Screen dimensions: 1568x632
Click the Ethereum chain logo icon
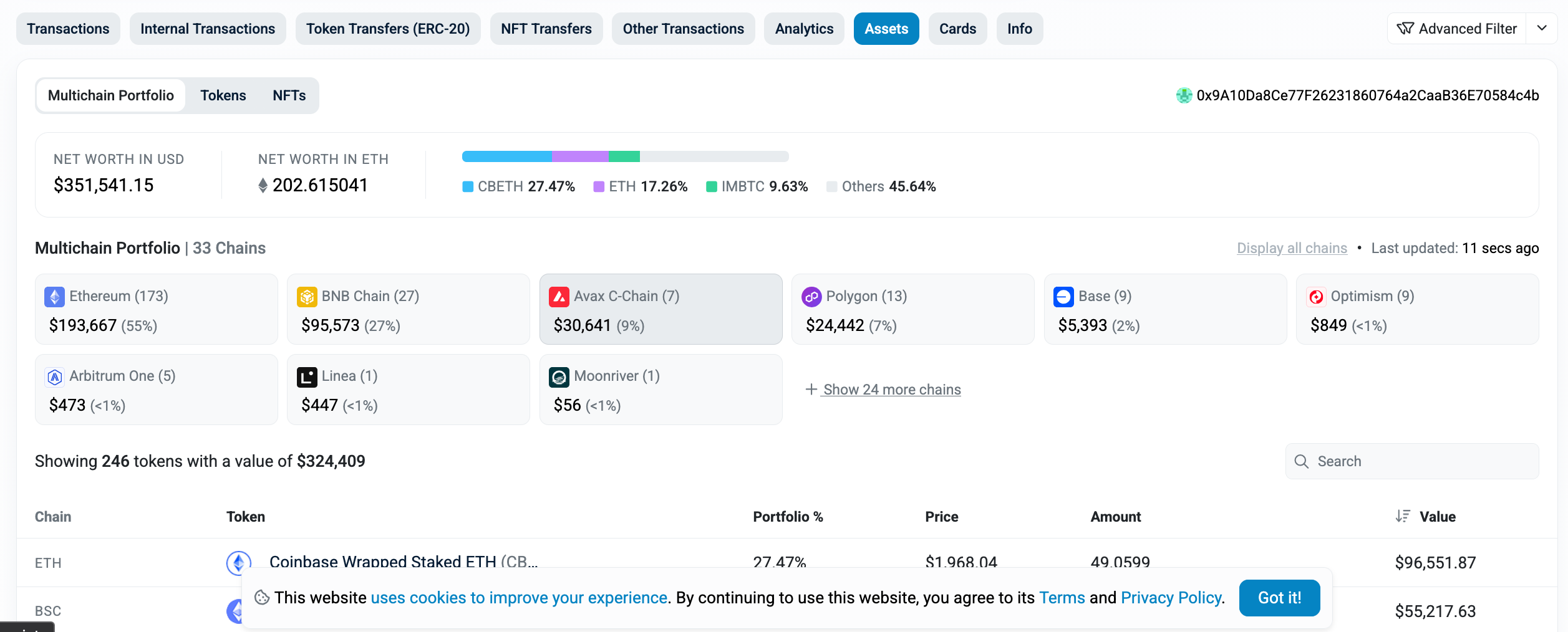(55, 297)
